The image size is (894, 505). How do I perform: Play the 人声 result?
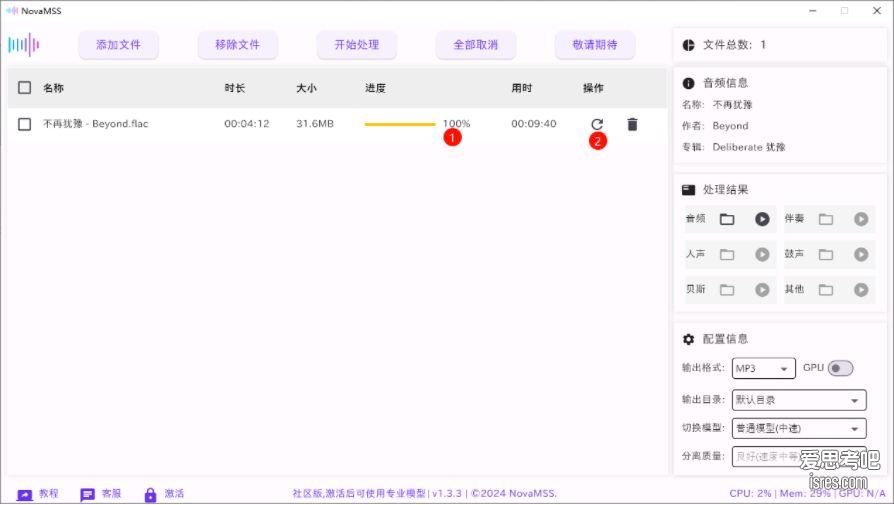762,254
